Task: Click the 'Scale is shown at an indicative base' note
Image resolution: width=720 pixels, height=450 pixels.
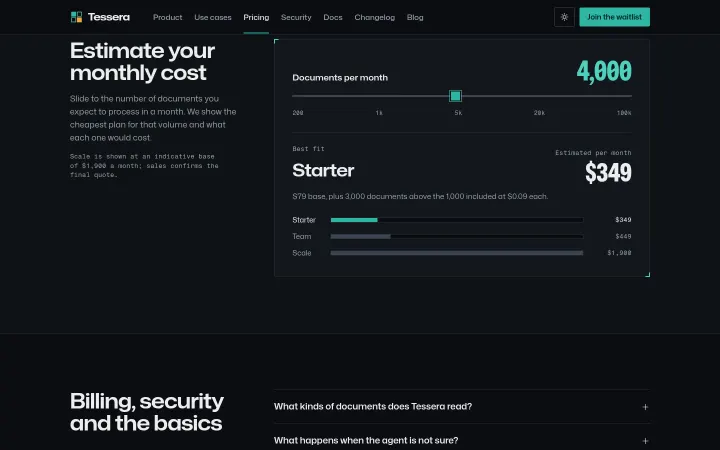Action: click(x=144, y=166)
